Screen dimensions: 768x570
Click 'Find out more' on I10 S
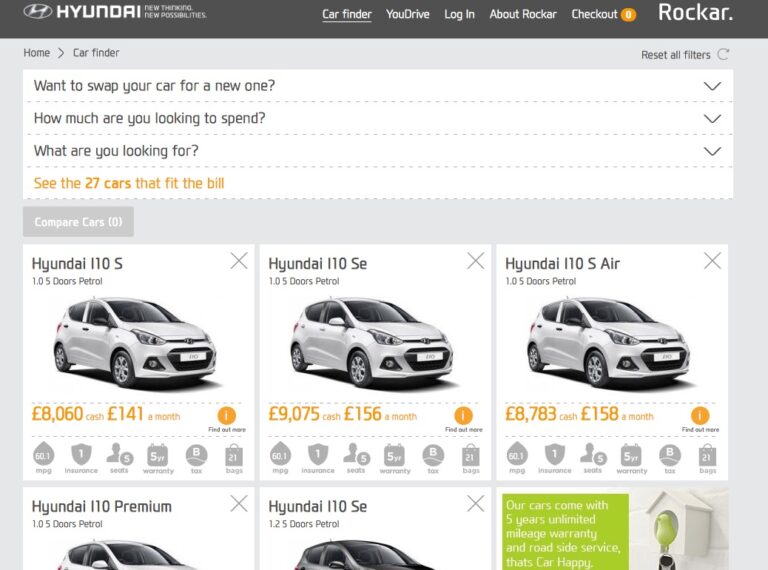[x=227, y=429]
